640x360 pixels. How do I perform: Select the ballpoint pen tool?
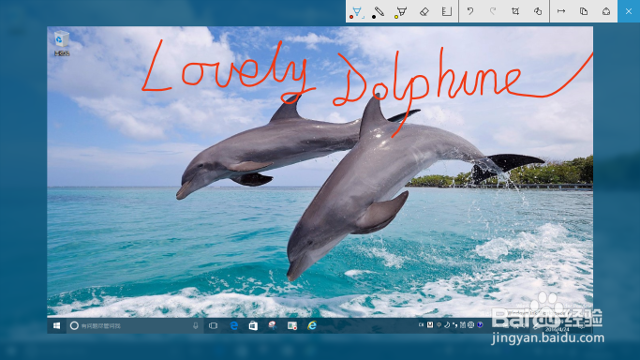point(357,11)
